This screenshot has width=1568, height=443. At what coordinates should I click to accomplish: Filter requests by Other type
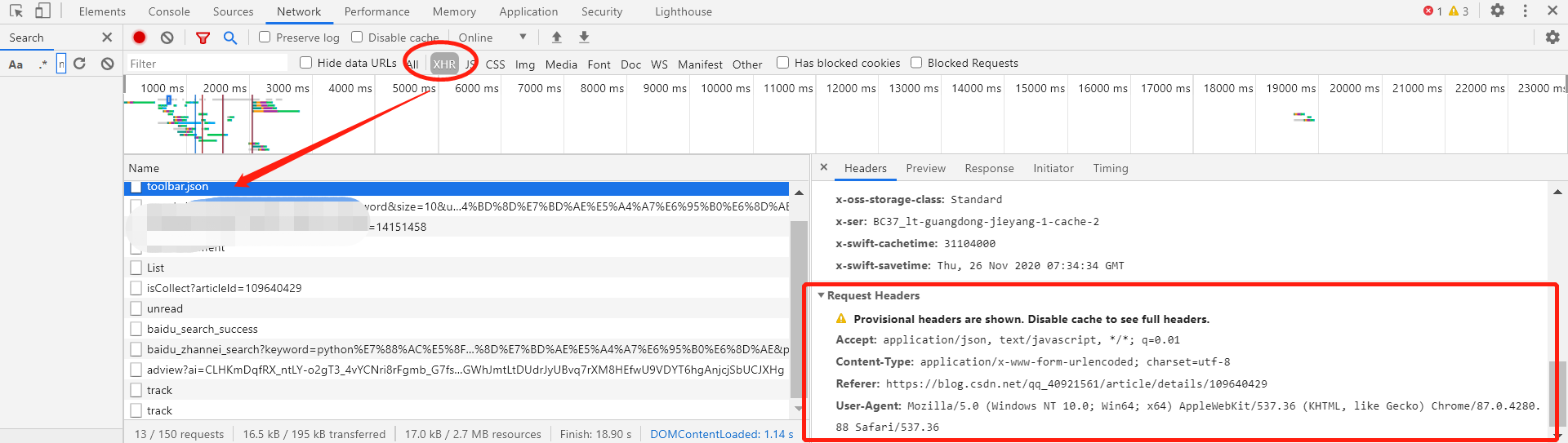click(747, 64)
